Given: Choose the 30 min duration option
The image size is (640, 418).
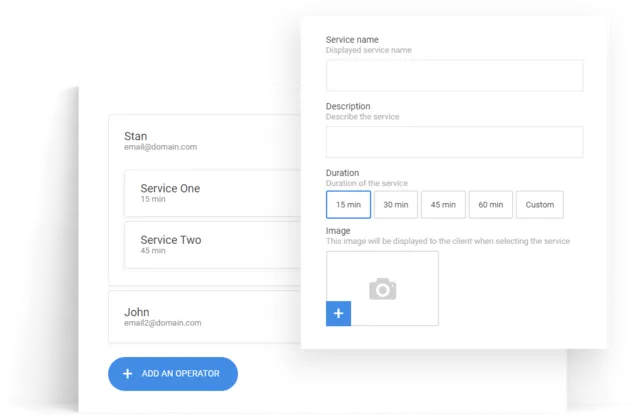Looking at the screenshot, I should pyautogui.click(x=395, y=205).
